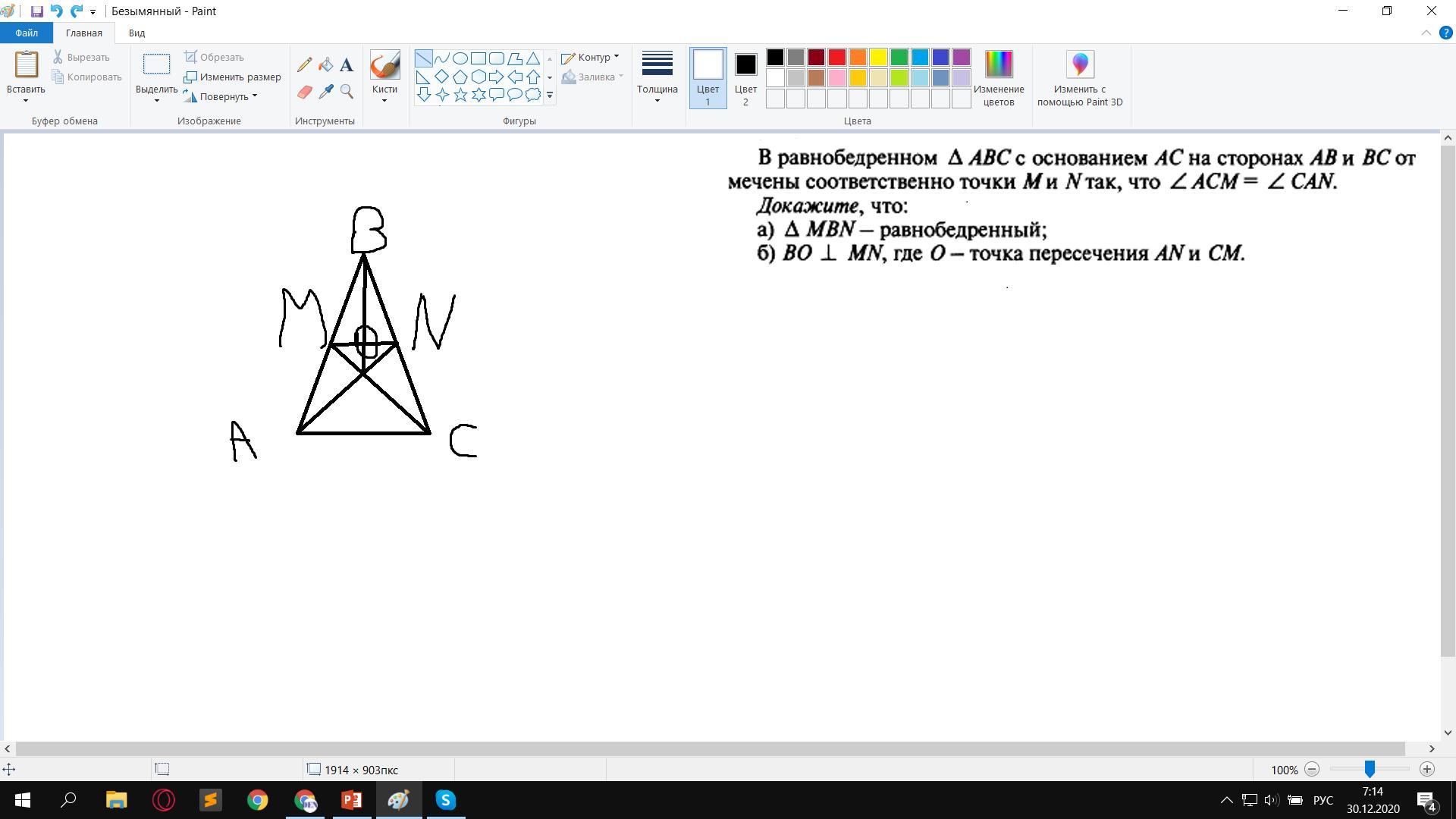Select the Text tool

coord(347,65)
